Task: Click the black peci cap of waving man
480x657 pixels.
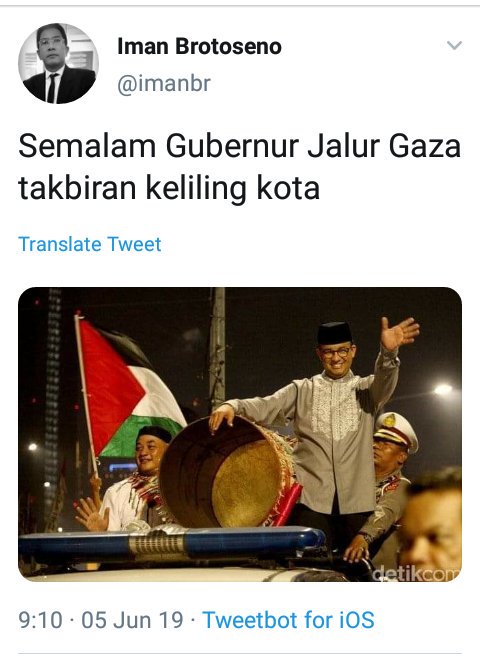Action: [x=334, y=333]
